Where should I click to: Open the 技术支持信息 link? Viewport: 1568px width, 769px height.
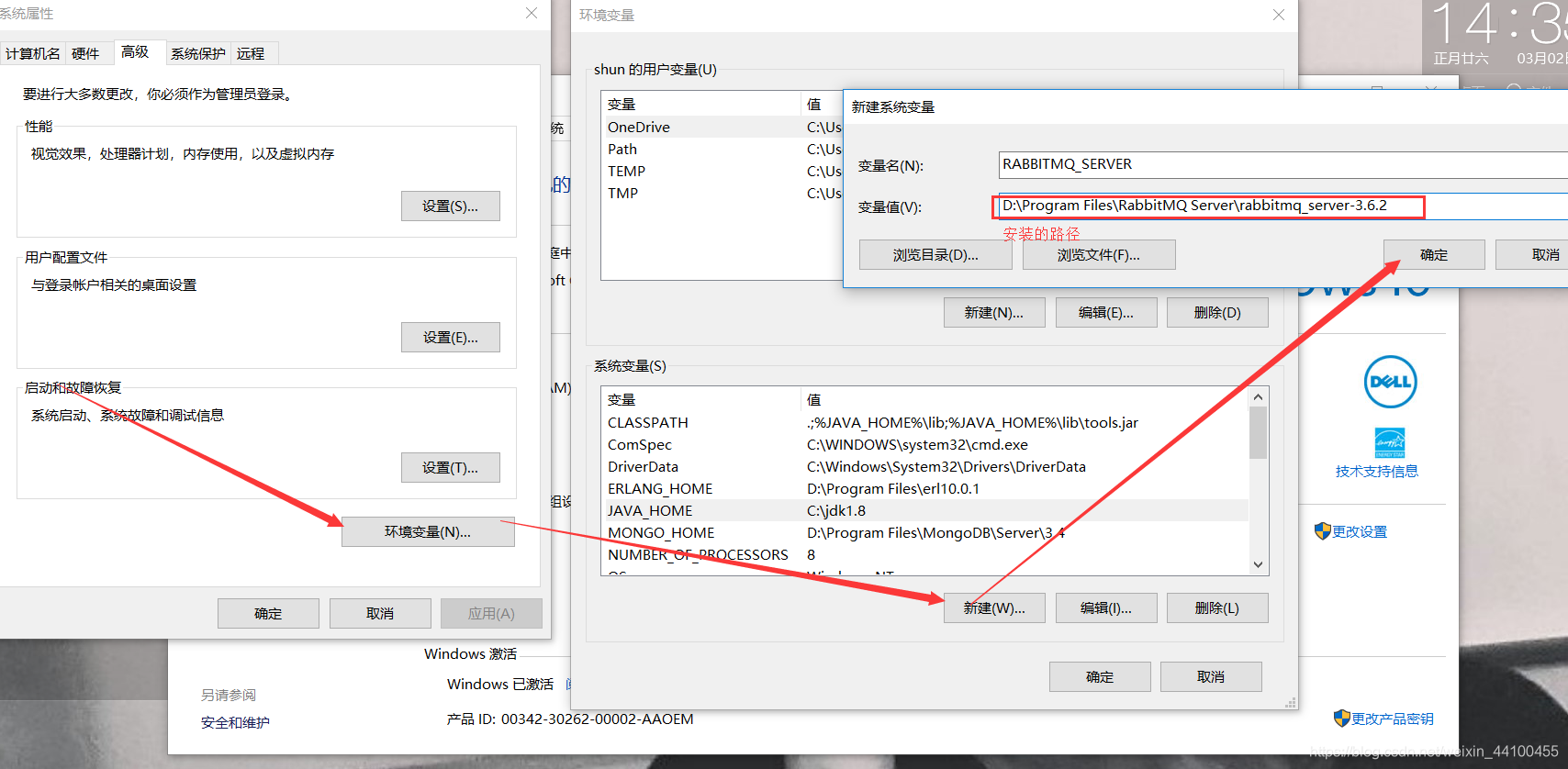(1377, 472)
